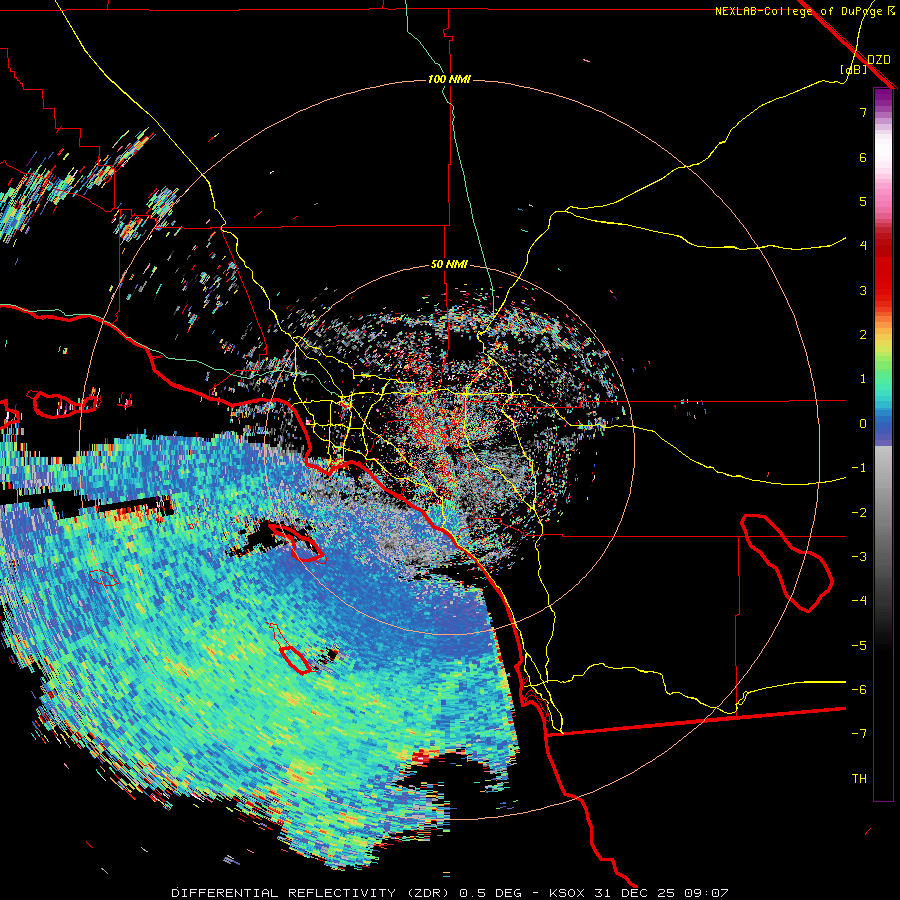Click the -4 value on color scale
This screenshot has width=900, height=900.
point(859,601)
